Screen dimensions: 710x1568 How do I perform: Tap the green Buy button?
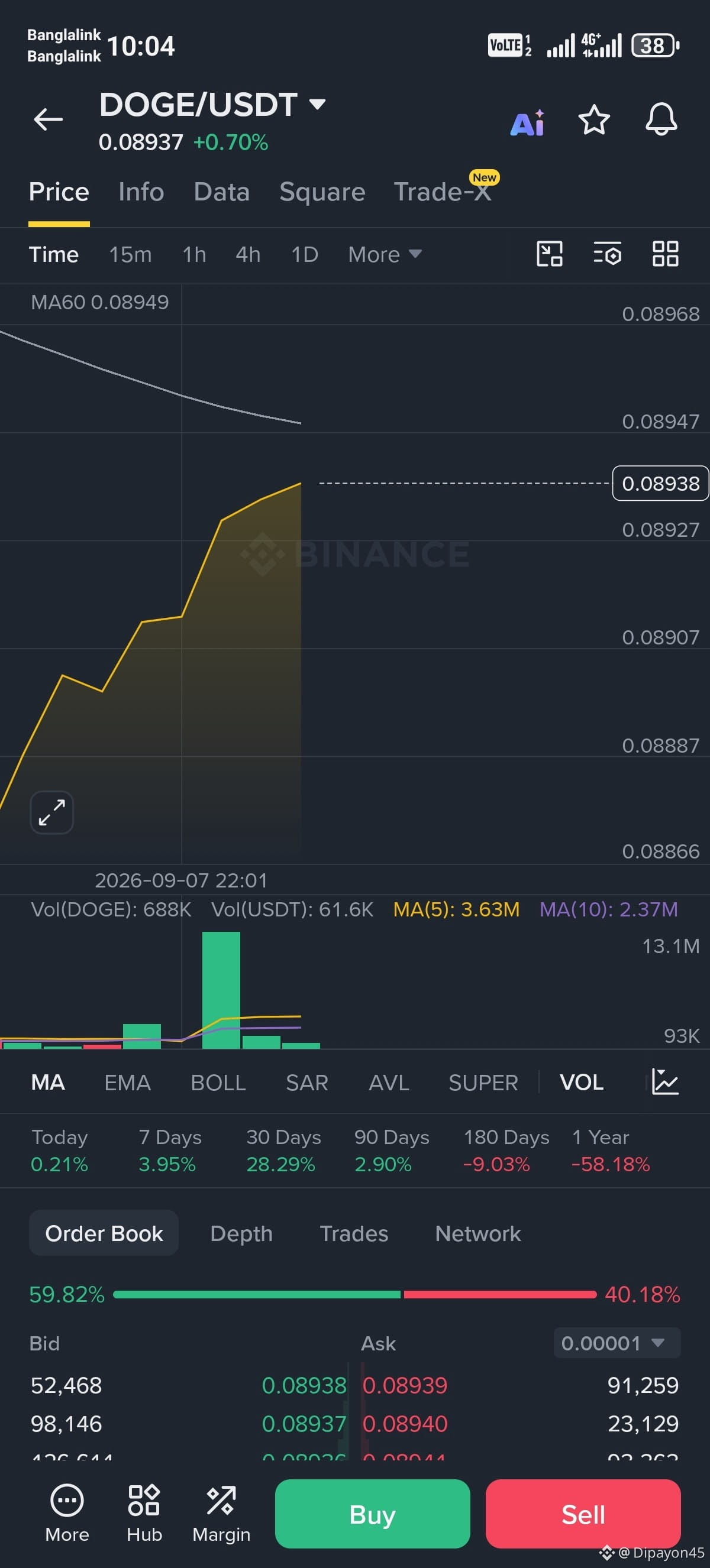pyautogui.click(x=373, y=1514)
